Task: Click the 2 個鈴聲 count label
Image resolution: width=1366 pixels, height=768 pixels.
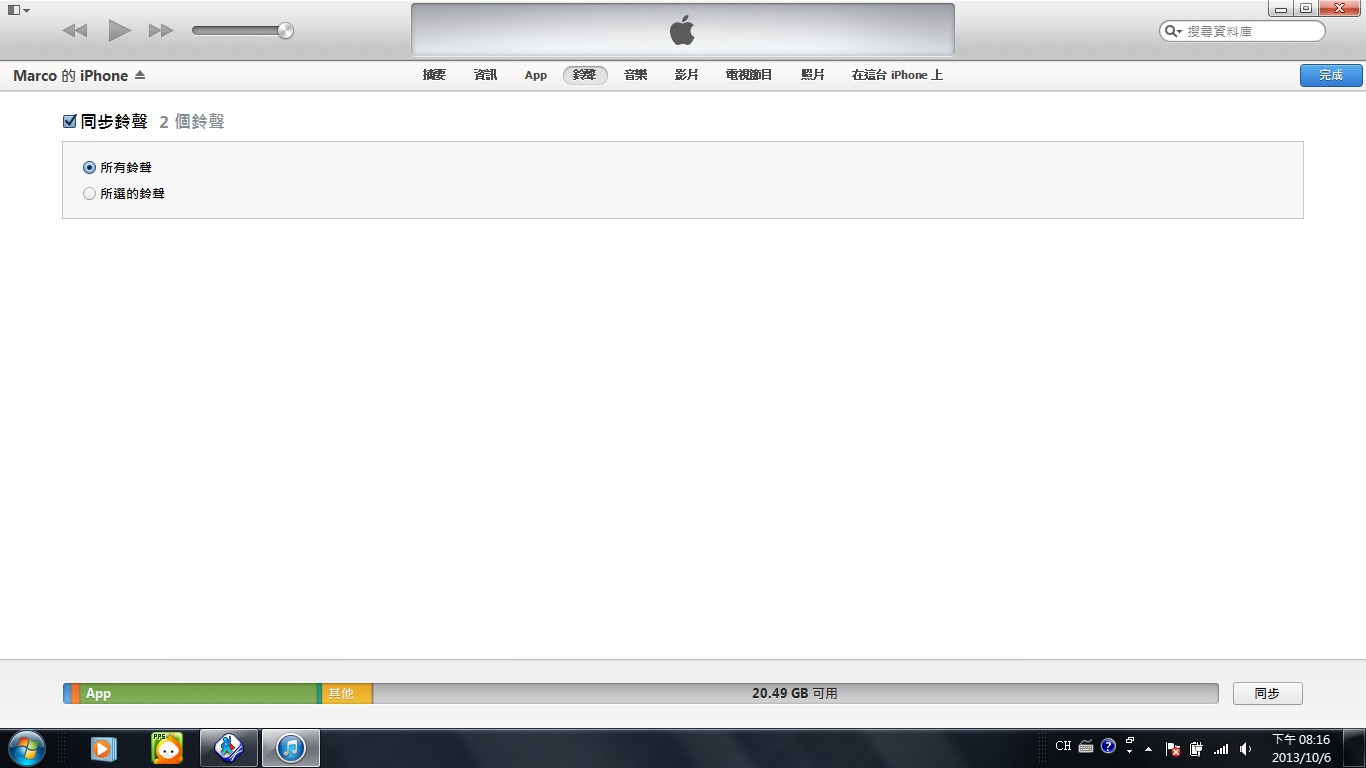Action: click(x=192, y=122)
